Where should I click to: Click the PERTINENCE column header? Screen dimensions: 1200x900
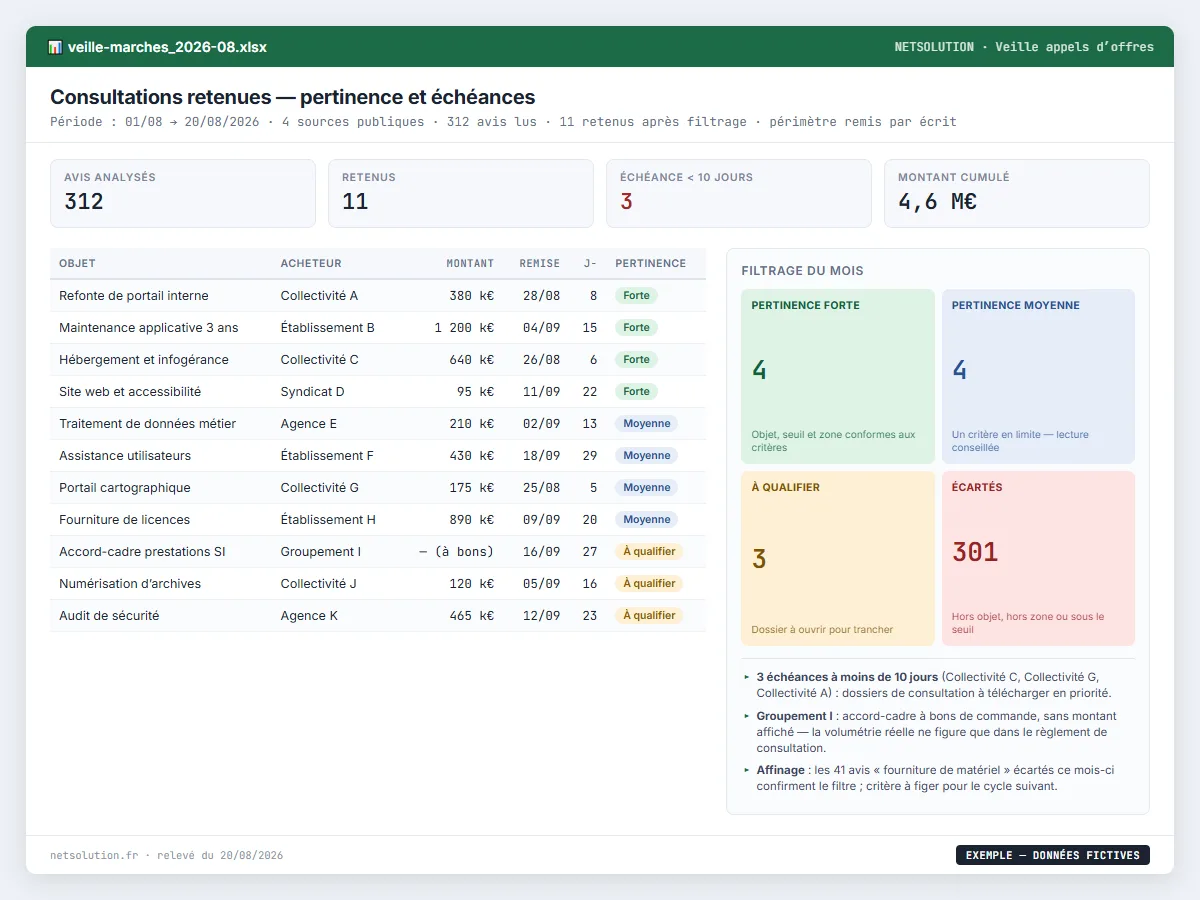(650, 264)
